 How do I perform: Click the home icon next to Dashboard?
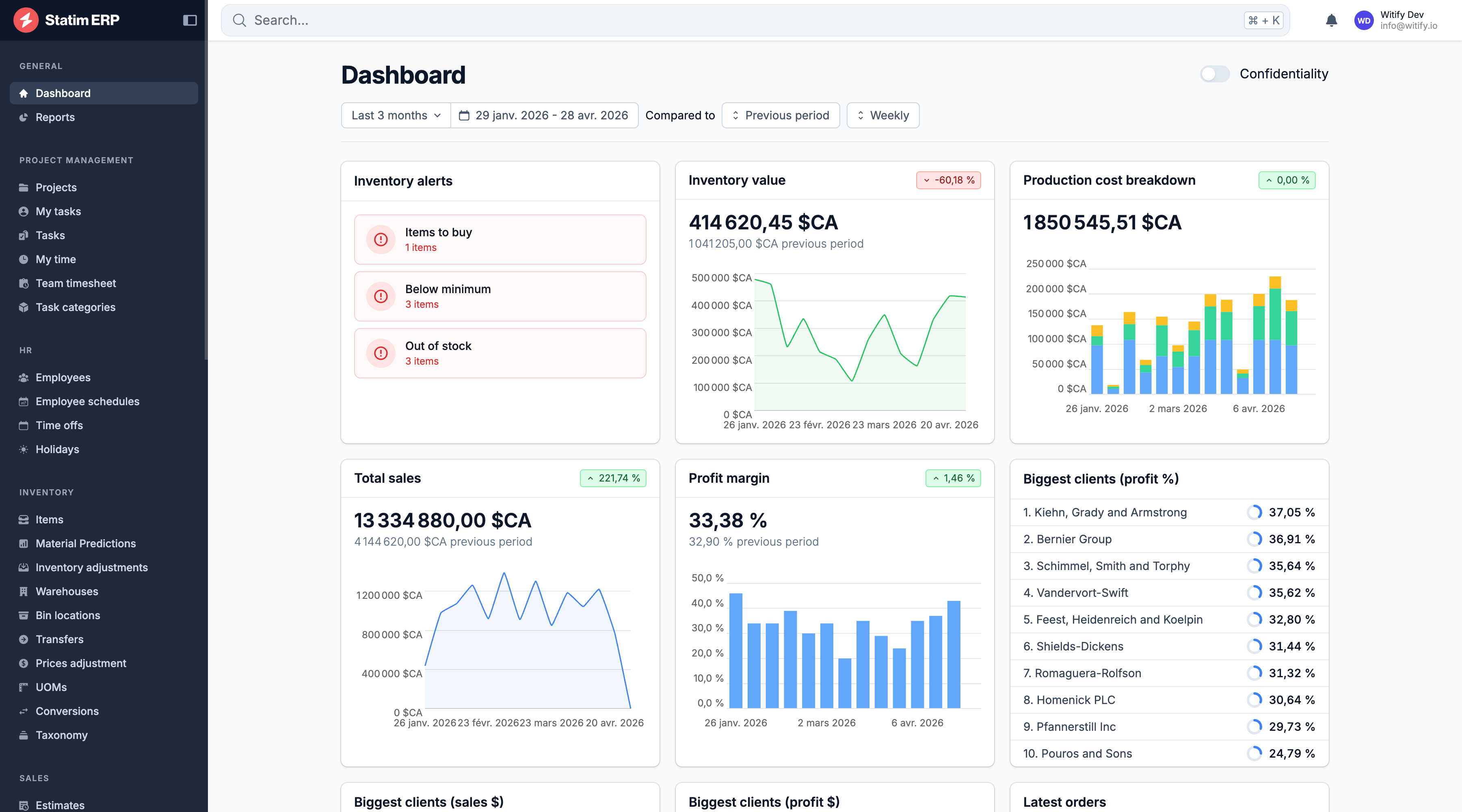[24, 93]
